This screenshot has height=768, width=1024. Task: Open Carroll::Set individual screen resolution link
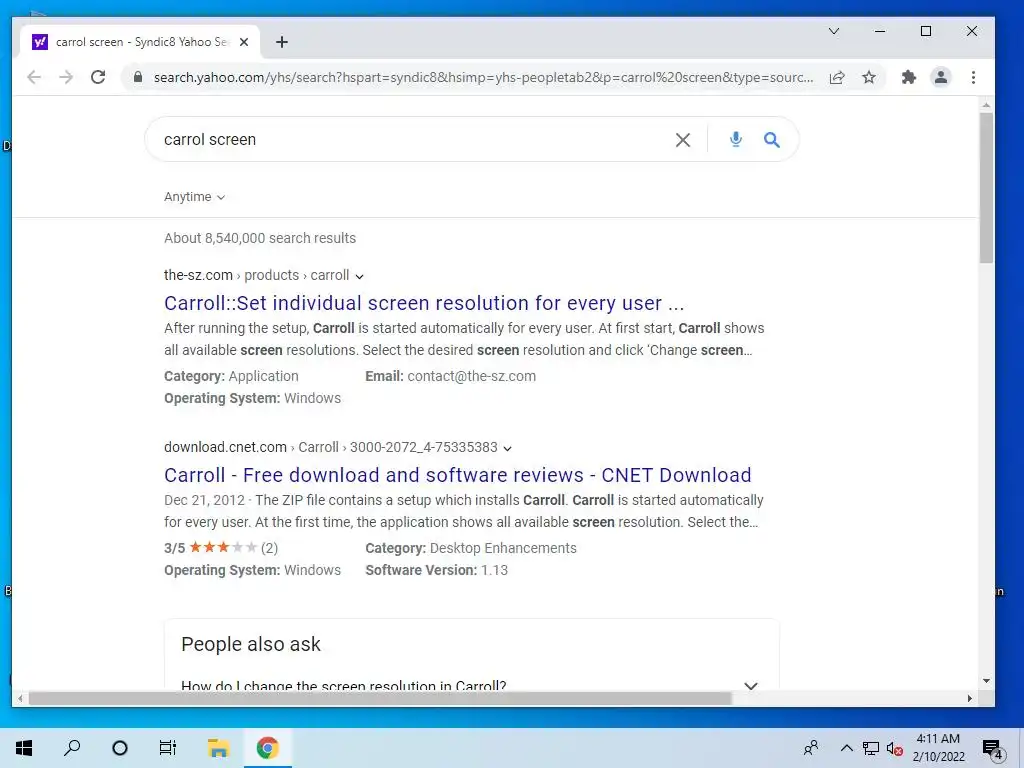pos(424,303)
